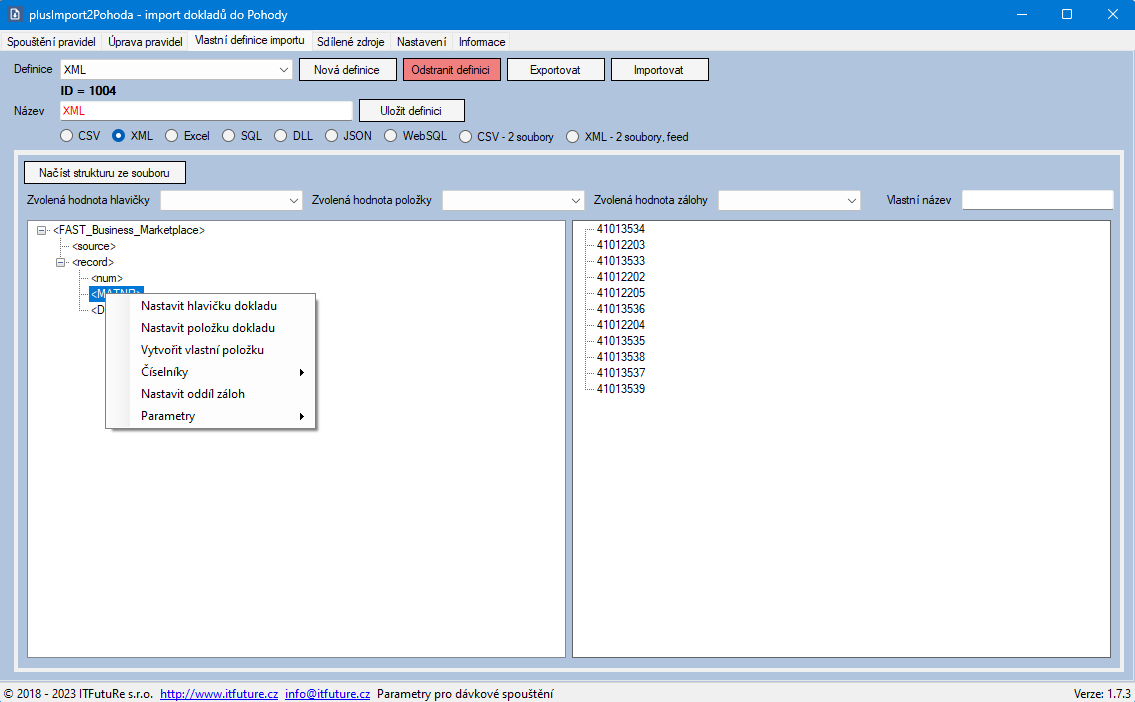Select the <FAST_Business_Marketplace> root node

point(129,230)
